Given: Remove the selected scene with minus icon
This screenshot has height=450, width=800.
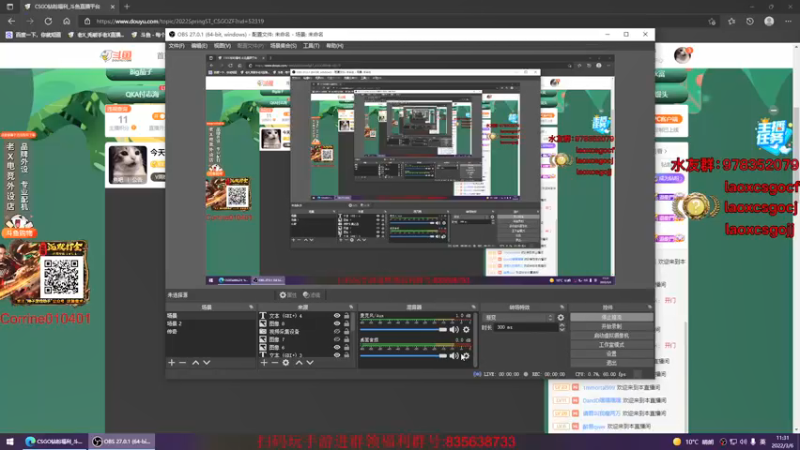Looking at the screenshot, I should 183,362.
